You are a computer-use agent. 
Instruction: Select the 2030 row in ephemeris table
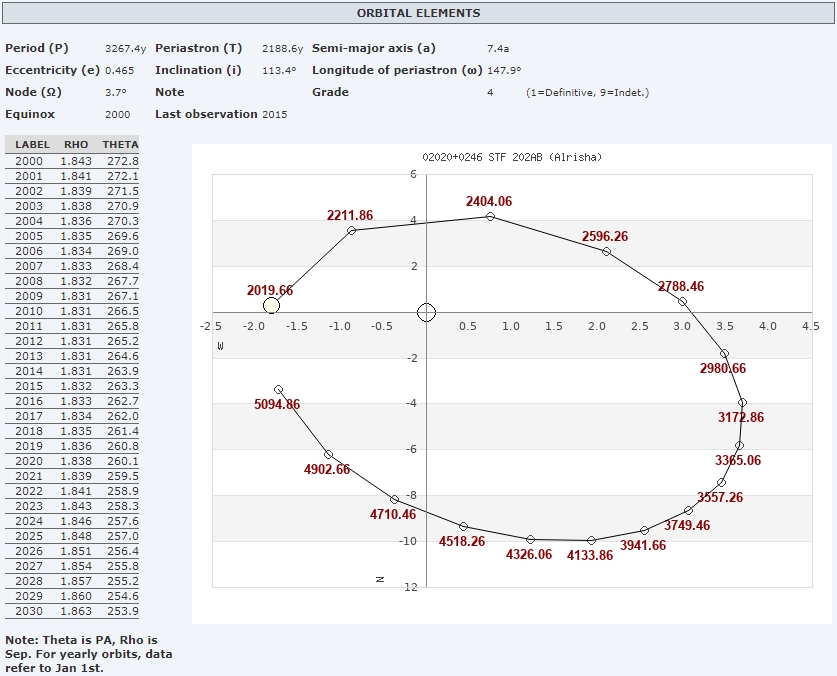(72, 611)
